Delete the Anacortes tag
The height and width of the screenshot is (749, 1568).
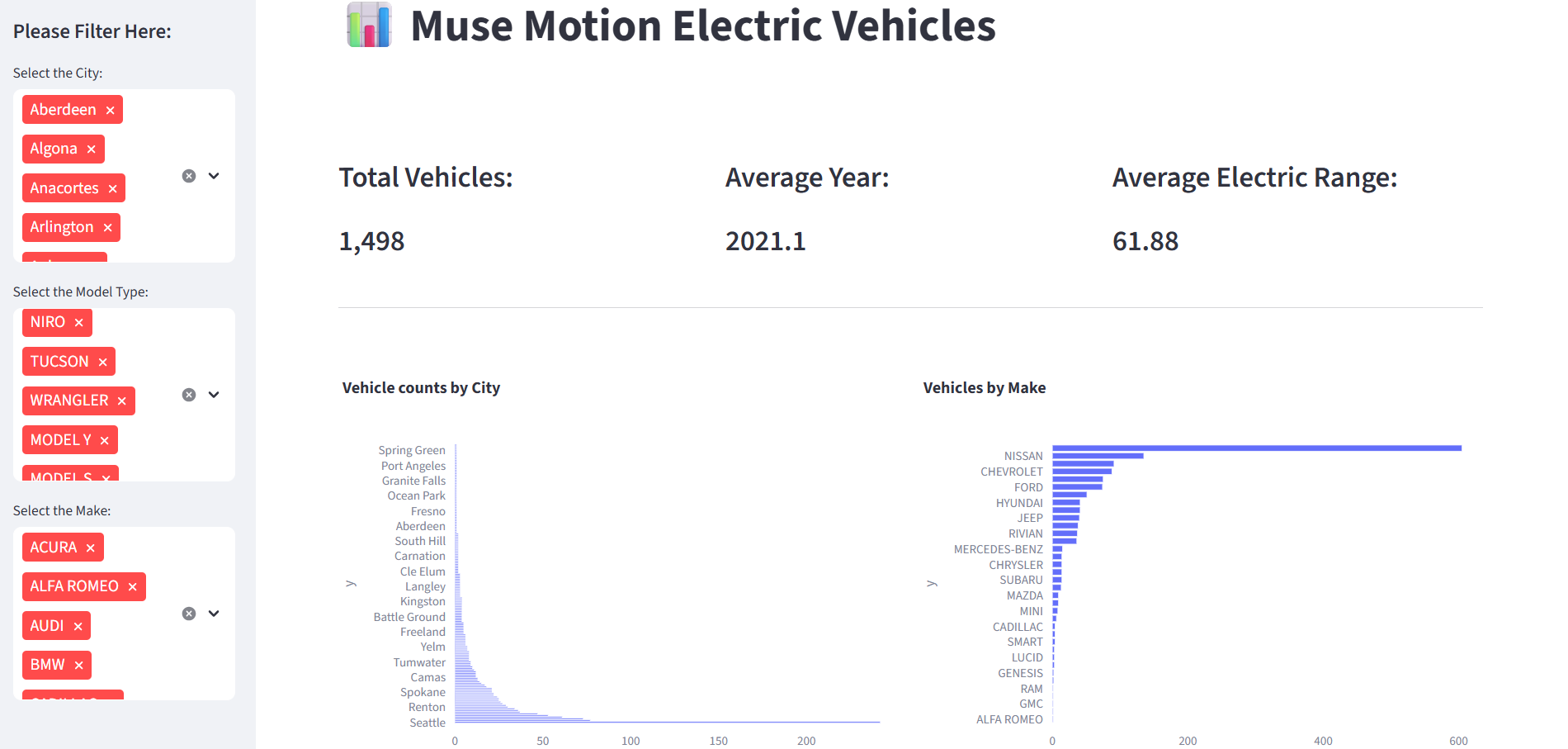(112, 189)
